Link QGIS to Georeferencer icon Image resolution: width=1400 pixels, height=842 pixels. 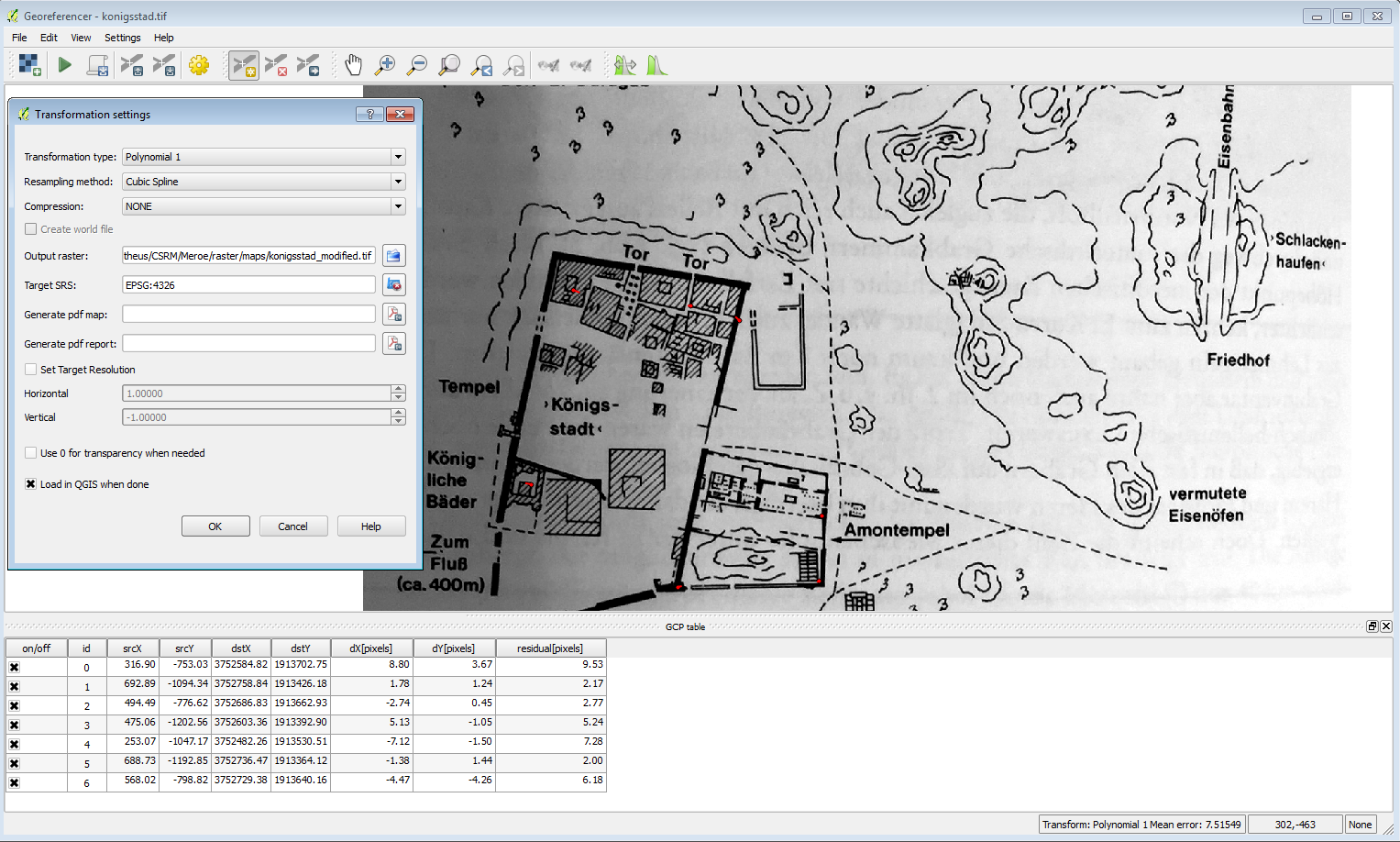(x=581, y=65)
